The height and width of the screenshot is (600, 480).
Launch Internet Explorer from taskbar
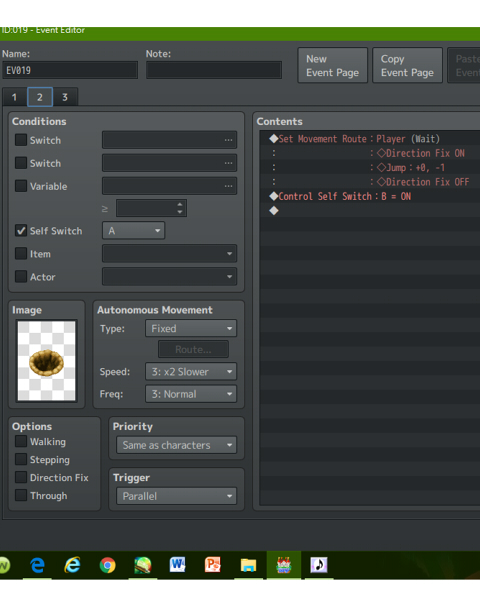tap(72, 565)
